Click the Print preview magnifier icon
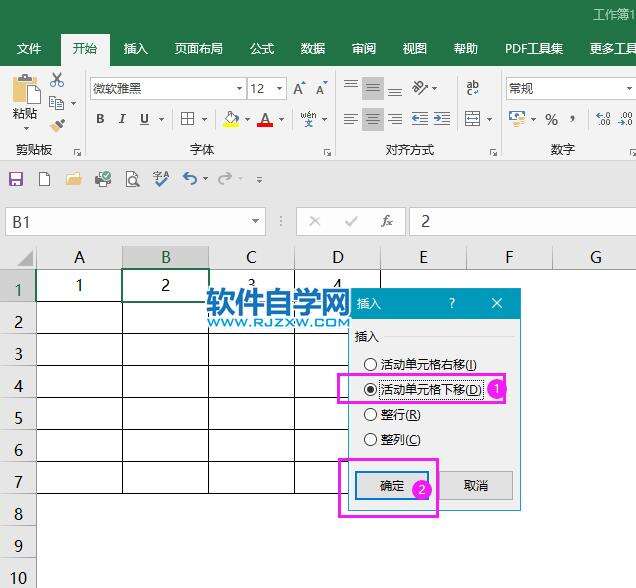 pos(132,179)
